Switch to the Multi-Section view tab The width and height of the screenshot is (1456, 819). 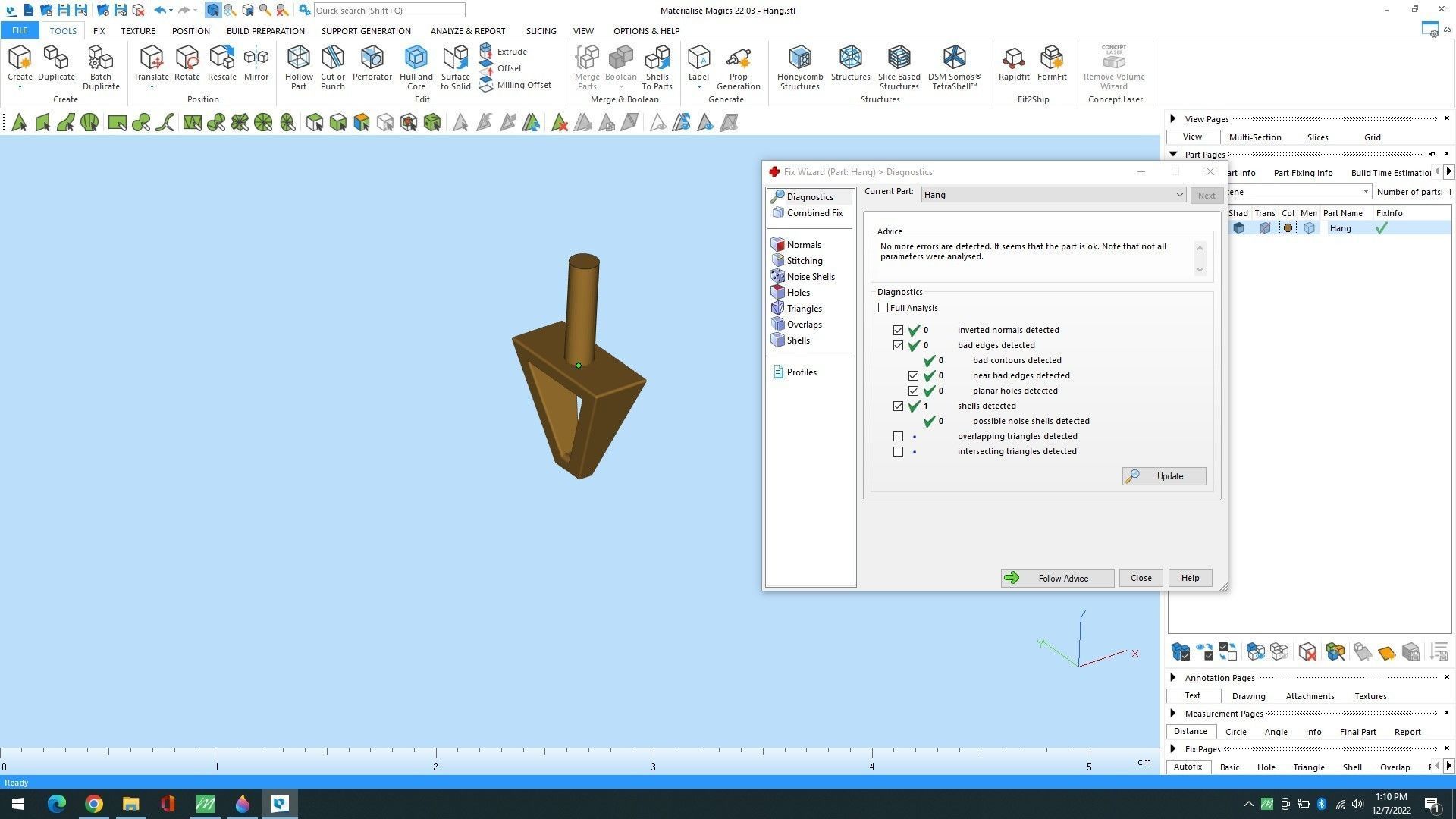pos(1254,137)
